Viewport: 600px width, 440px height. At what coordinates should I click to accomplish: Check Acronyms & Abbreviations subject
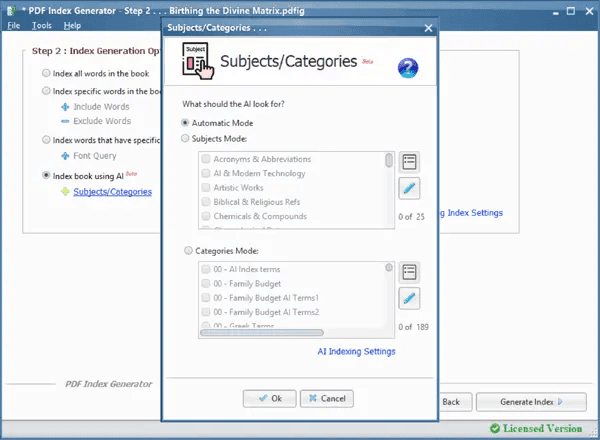pyautogui.click(x=206, y=159)
